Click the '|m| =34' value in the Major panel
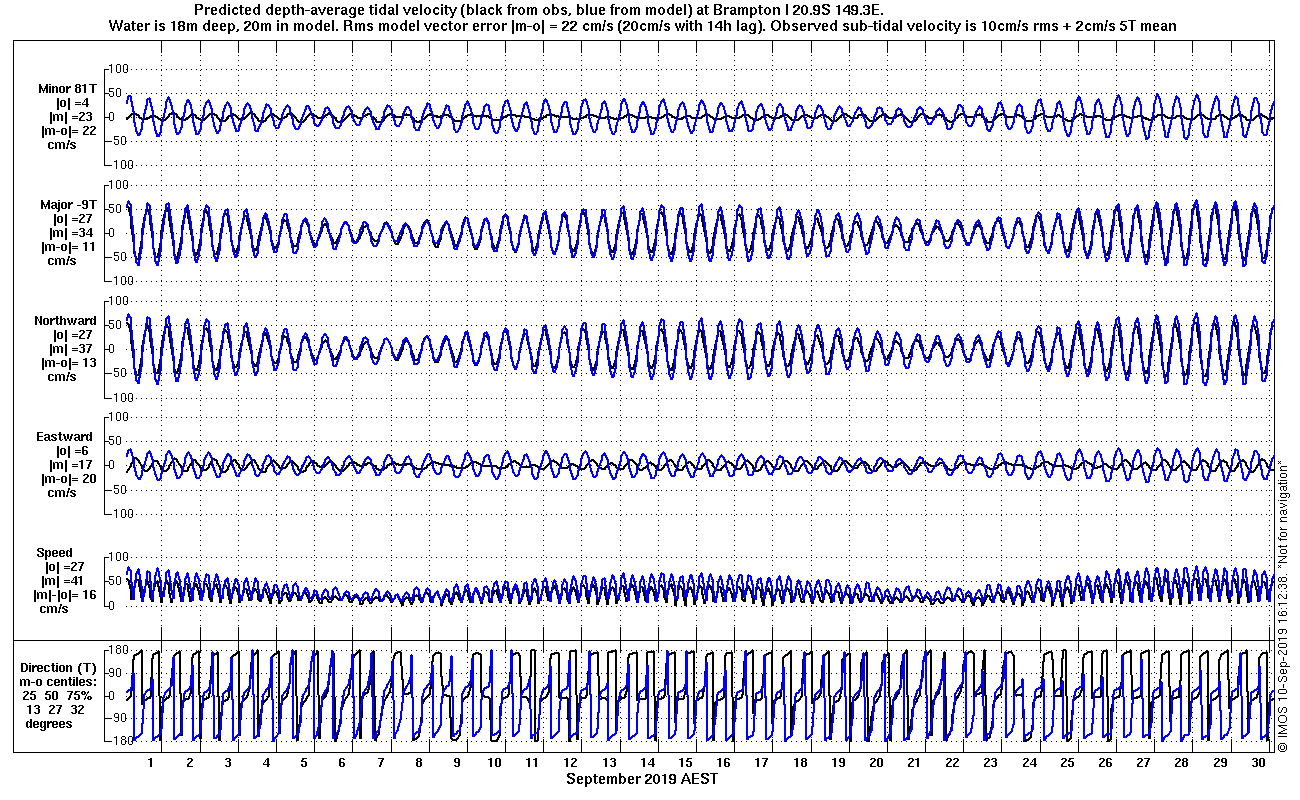This screenshot has height=800, width=1300. click(x=70, y=233)
